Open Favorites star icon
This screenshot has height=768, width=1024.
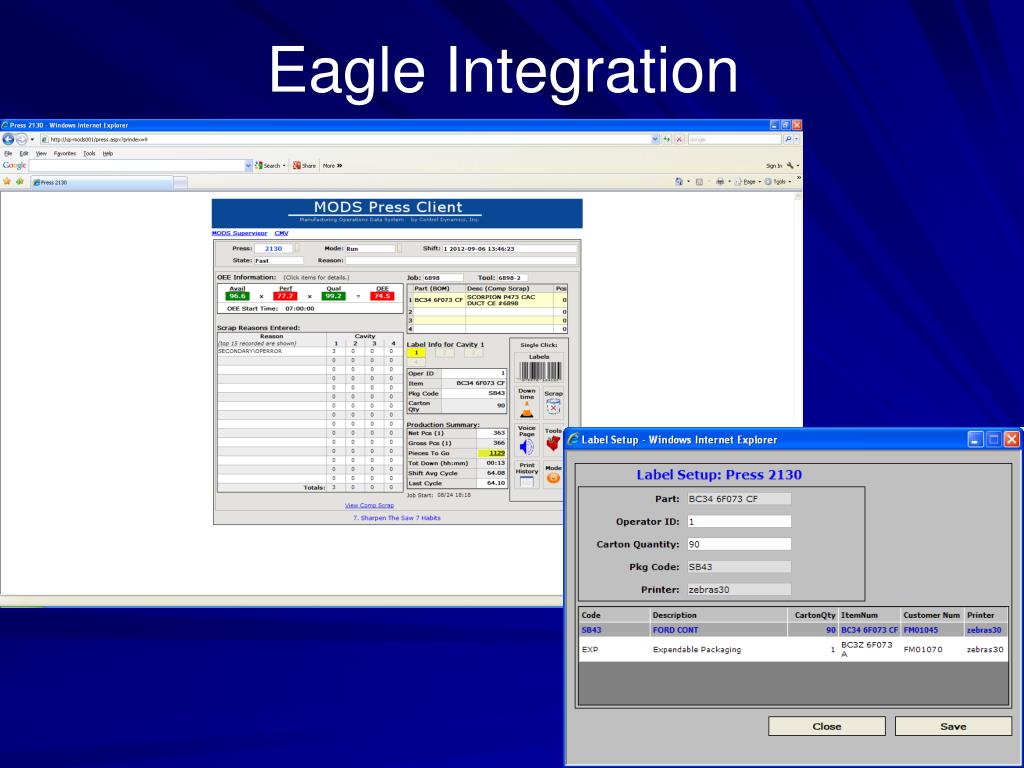tap(7, 182)
